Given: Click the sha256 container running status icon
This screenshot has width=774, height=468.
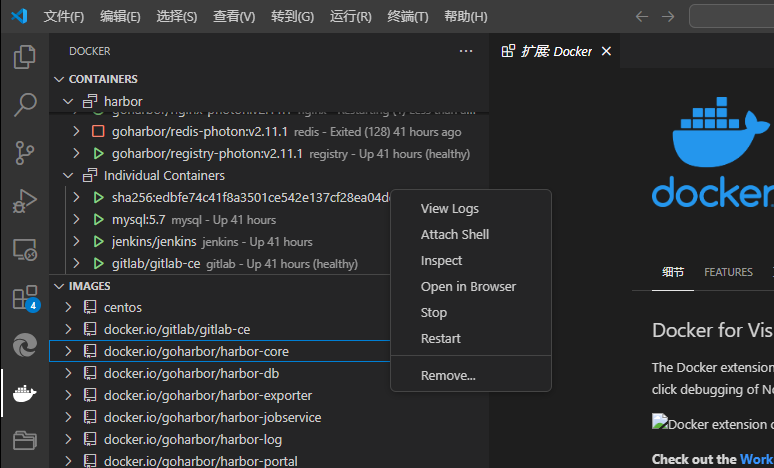Looking at the screenshot, I should point(98,197).
